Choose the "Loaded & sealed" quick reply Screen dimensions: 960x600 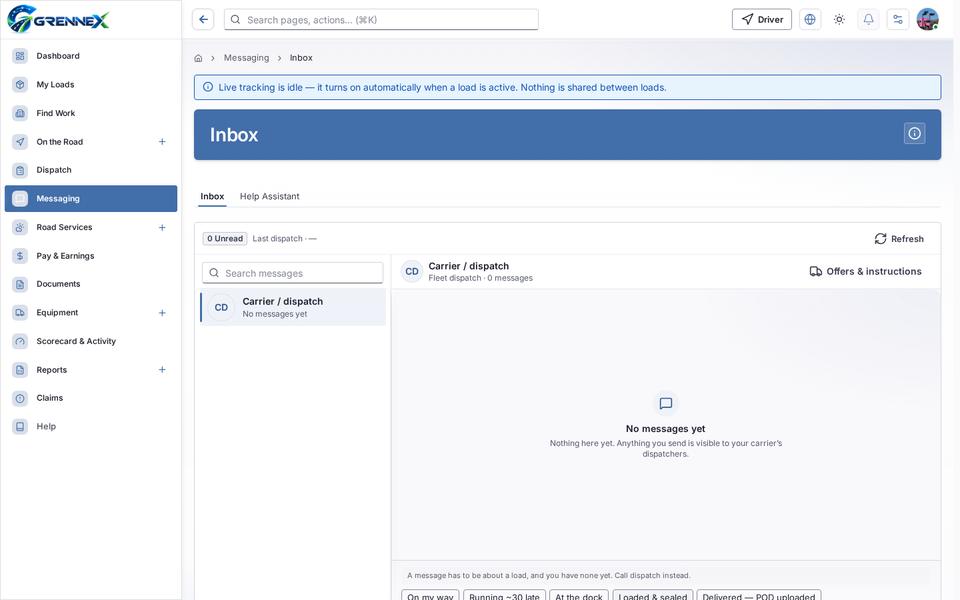[x=653, y=595]
